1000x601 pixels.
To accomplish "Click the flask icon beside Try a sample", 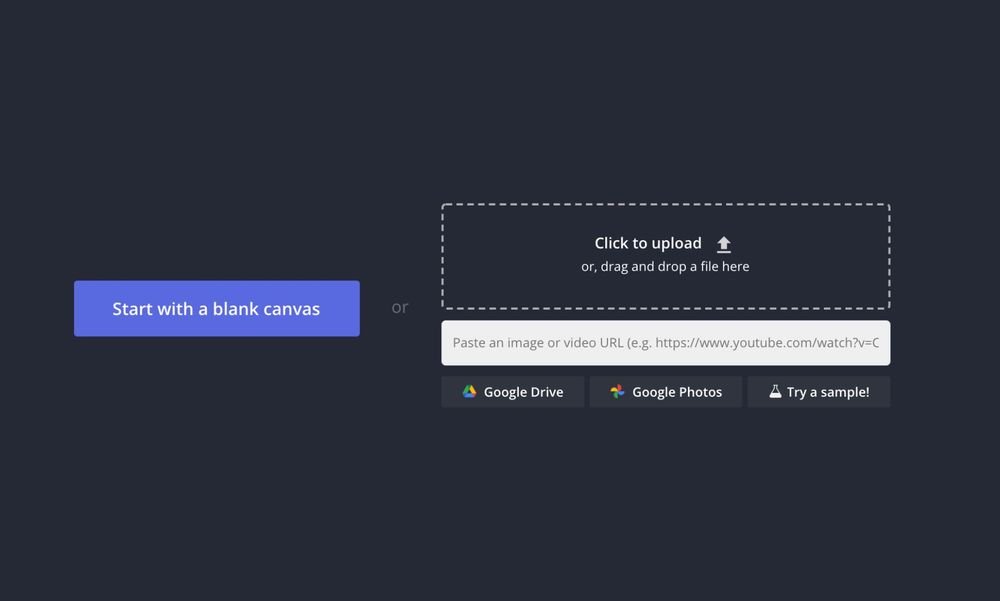I will point(774,392).
